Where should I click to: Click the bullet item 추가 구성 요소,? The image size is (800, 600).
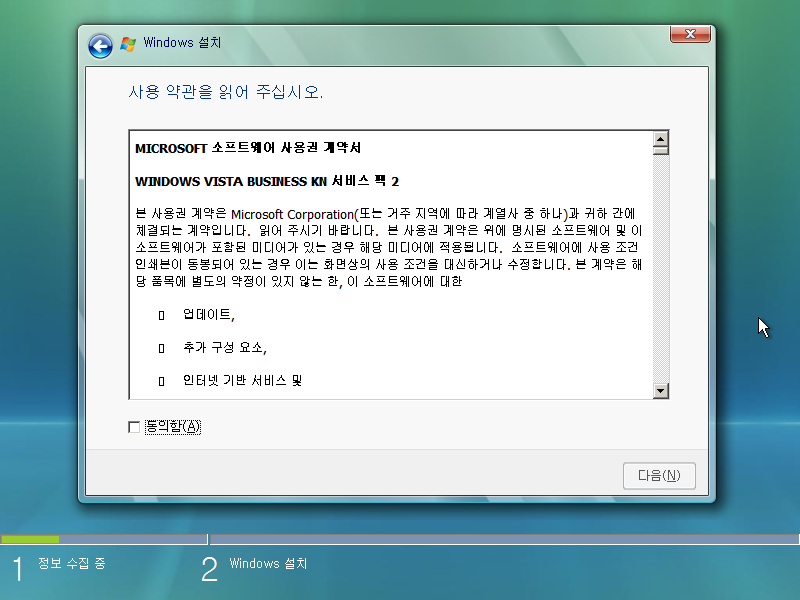(225, 347)
